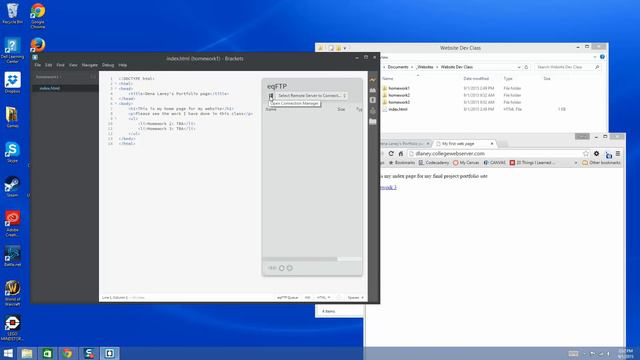Toggle eqFTP folder icon in Brackets toolbar
The image size is (640, 360).
(373, 122)
